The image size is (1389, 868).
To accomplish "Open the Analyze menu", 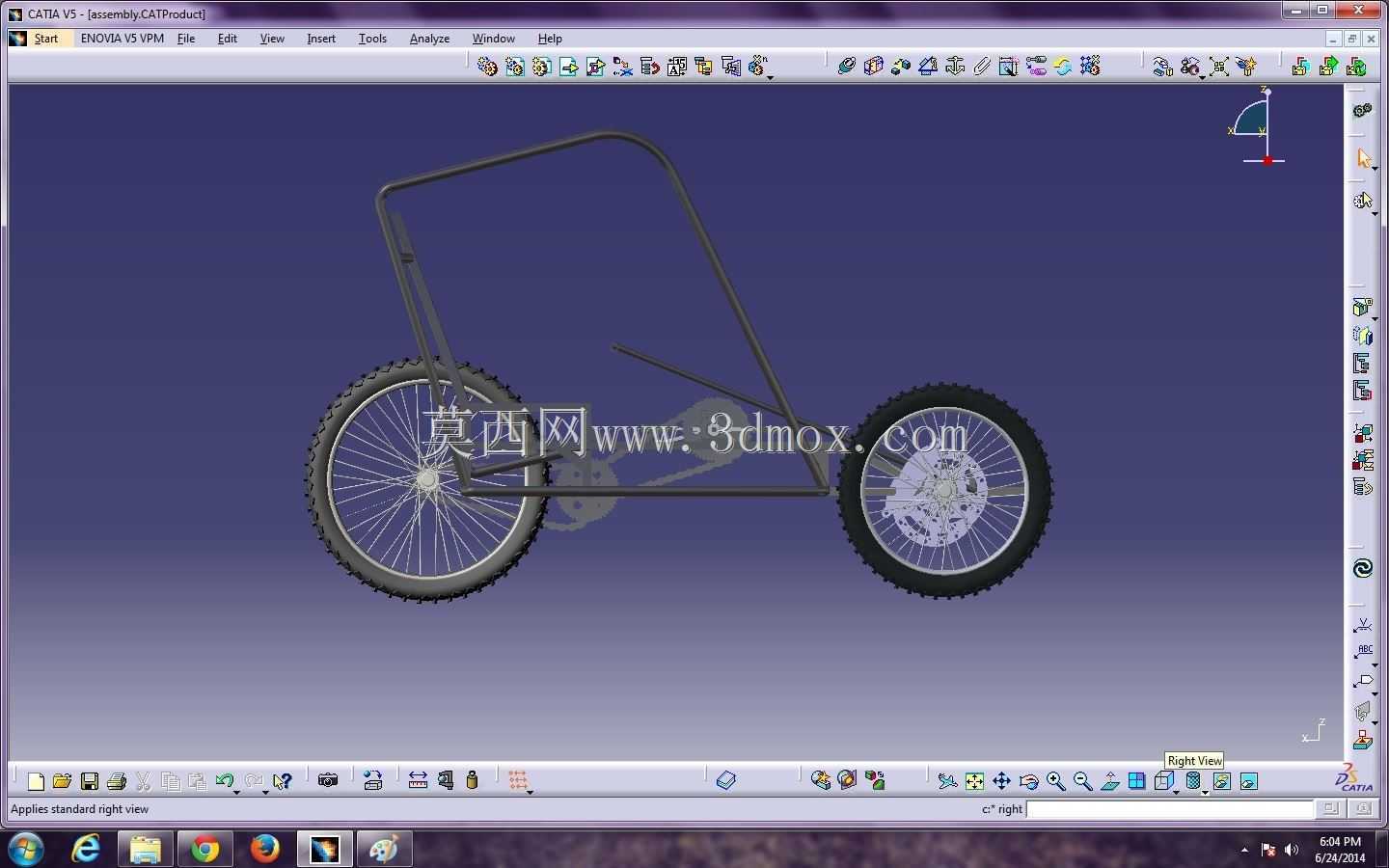I will [x=429, y=39].
